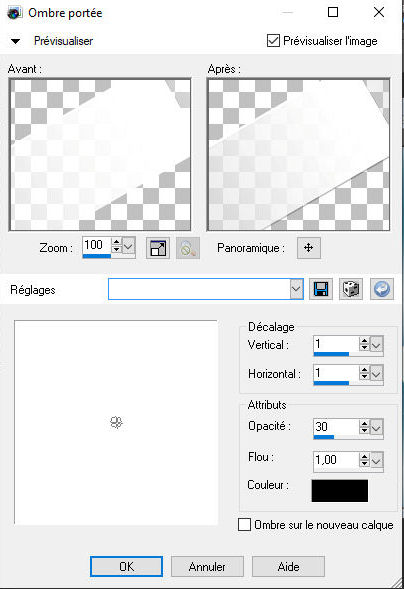Click the Ombre portée title bar app icon
Screen dimensions: 404x589
click(x=15, y=13)
